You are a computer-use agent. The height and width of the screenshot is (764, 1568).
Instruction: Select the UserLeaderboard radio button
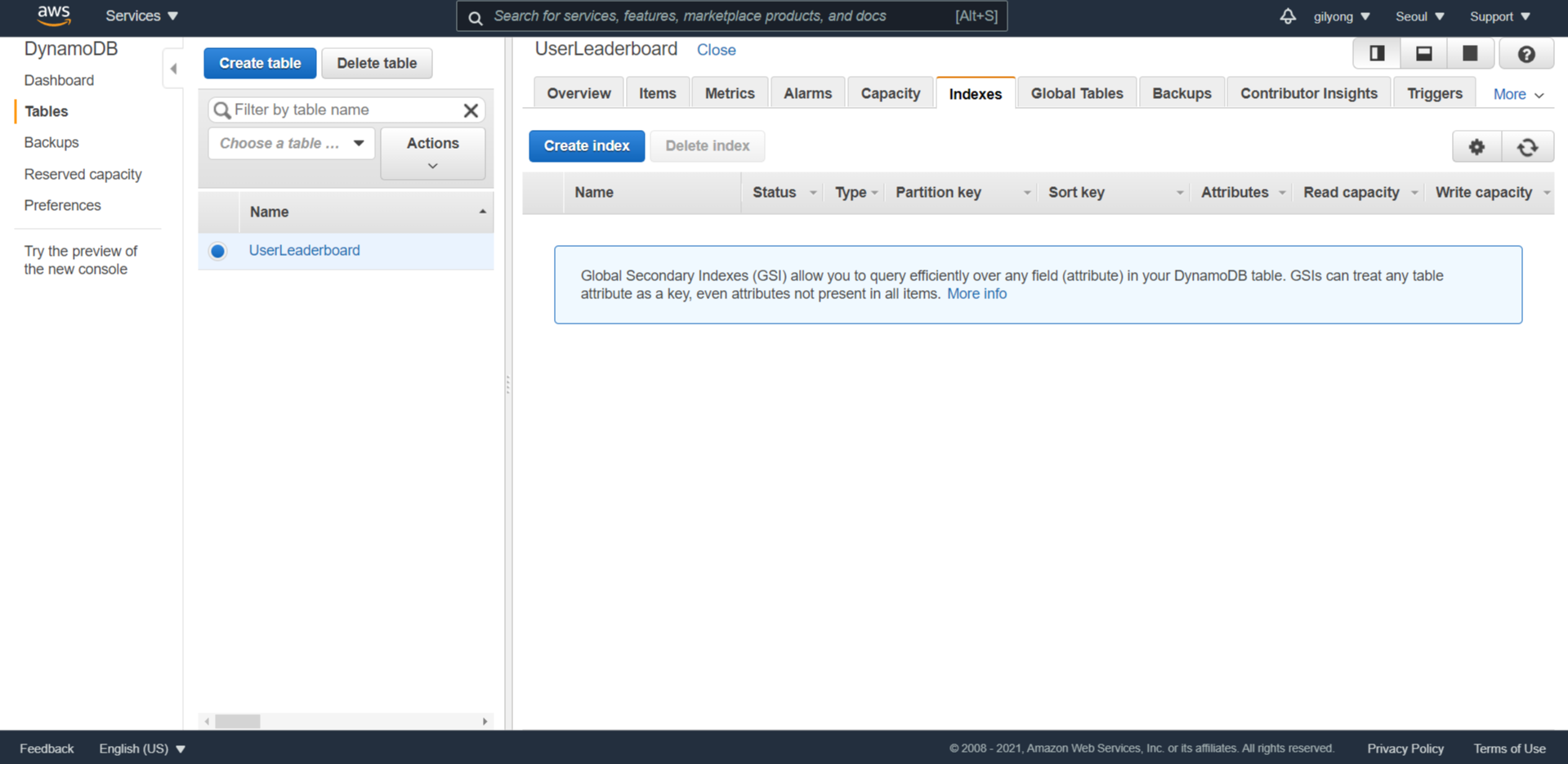tap(217, 251)
